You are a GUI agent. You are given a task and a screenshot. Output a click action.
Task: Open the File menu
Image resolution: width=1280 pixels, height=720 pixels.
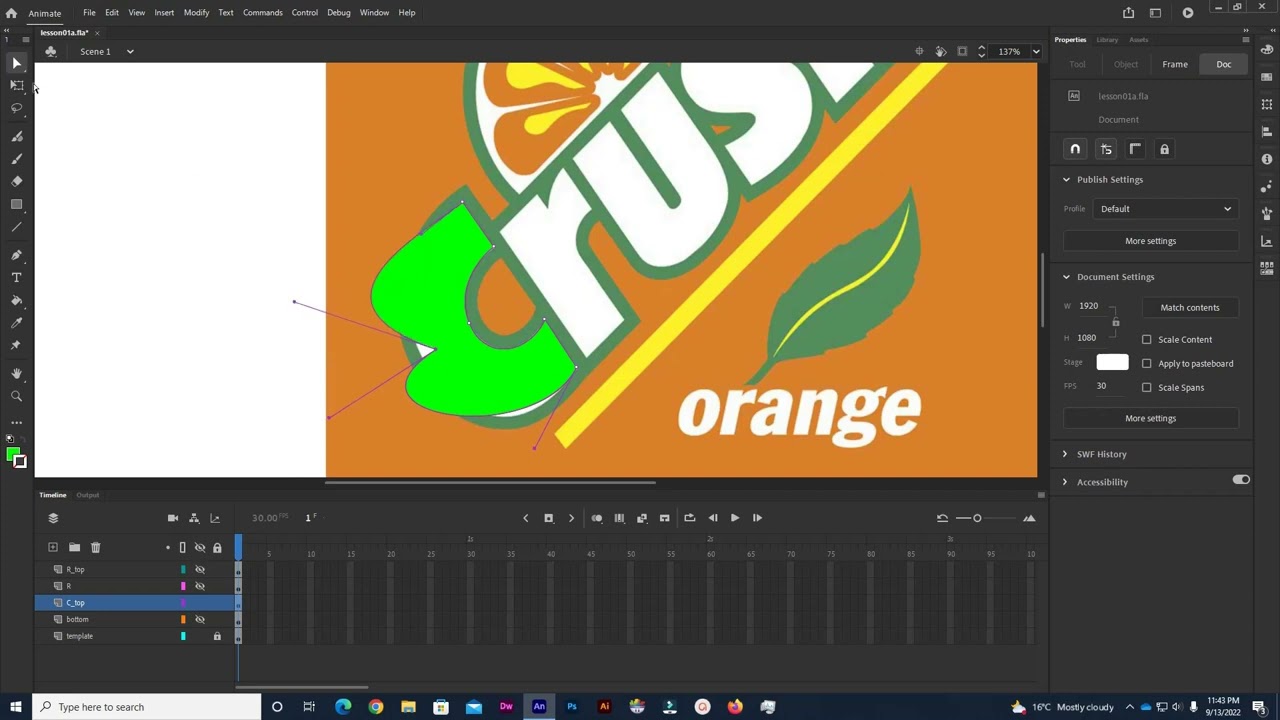89,12
